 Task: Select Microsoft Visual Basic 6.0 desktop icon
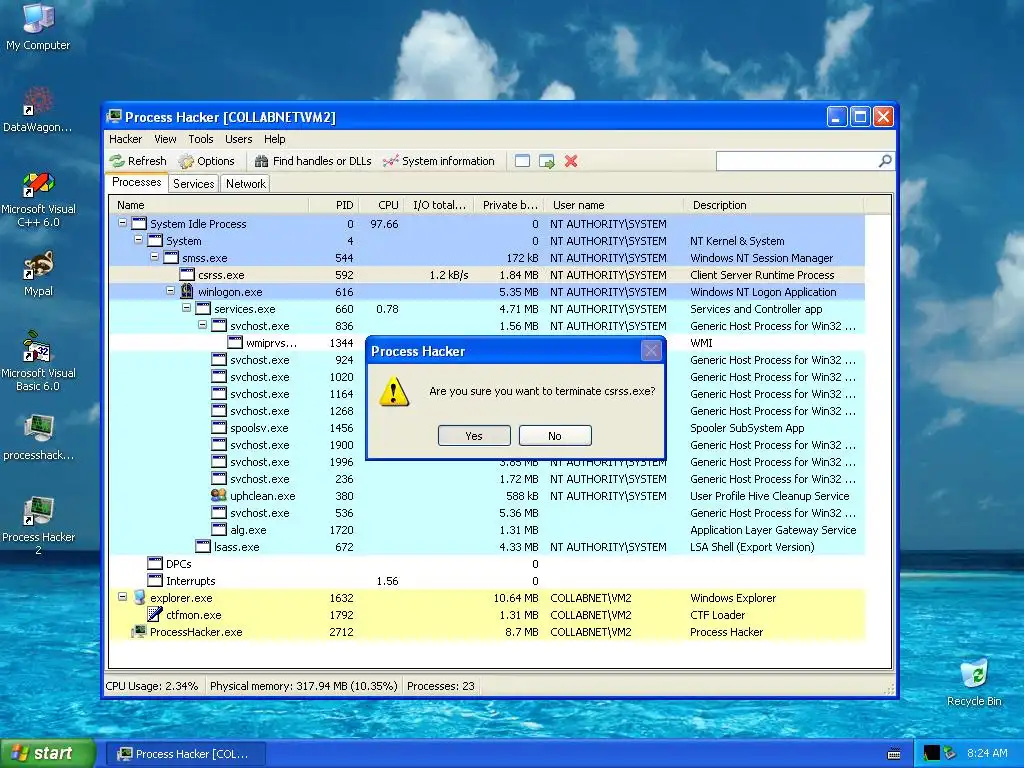[x=38, y=361]
